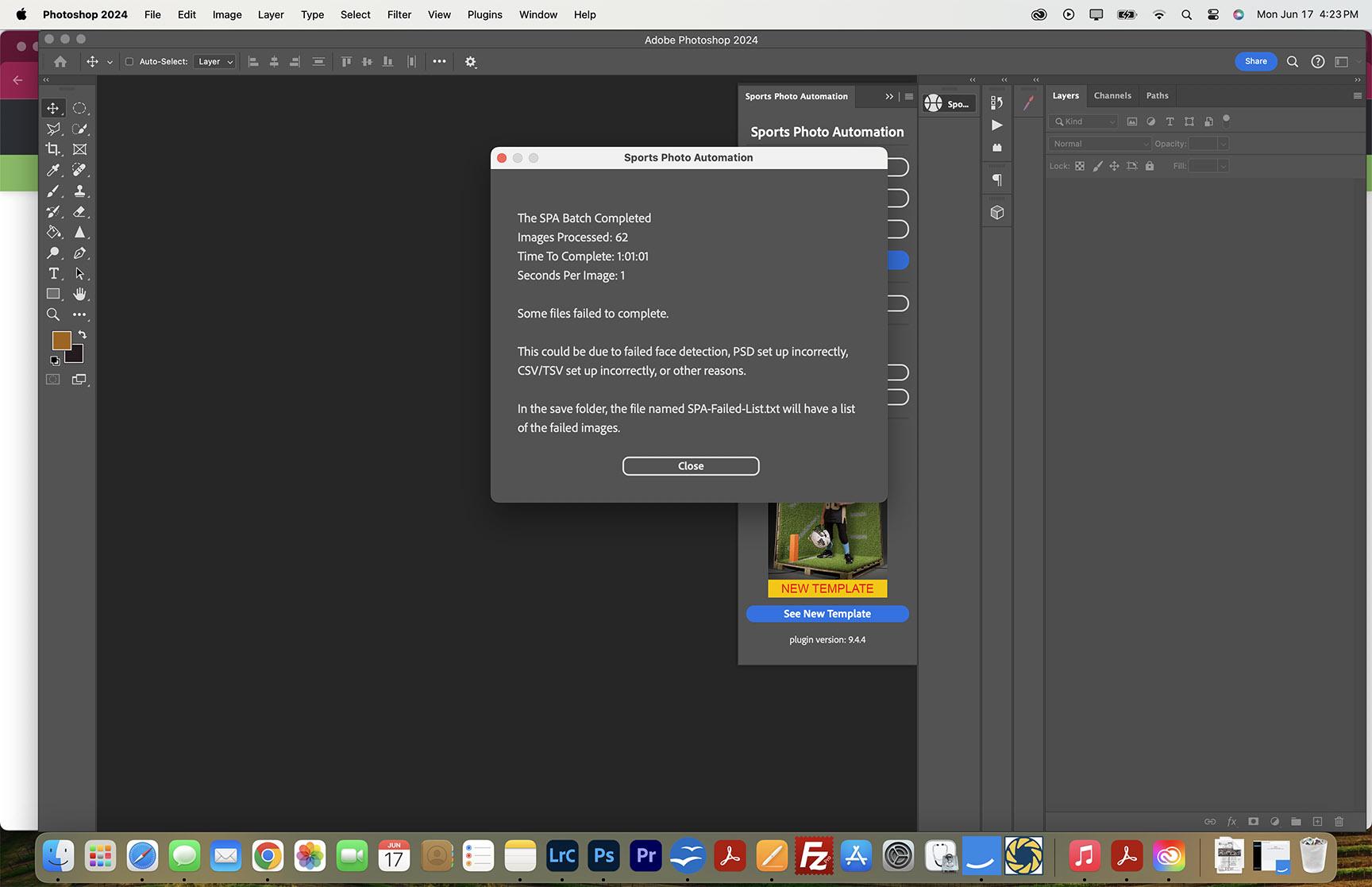Toggle Quick Mask mode

point(53,380)
